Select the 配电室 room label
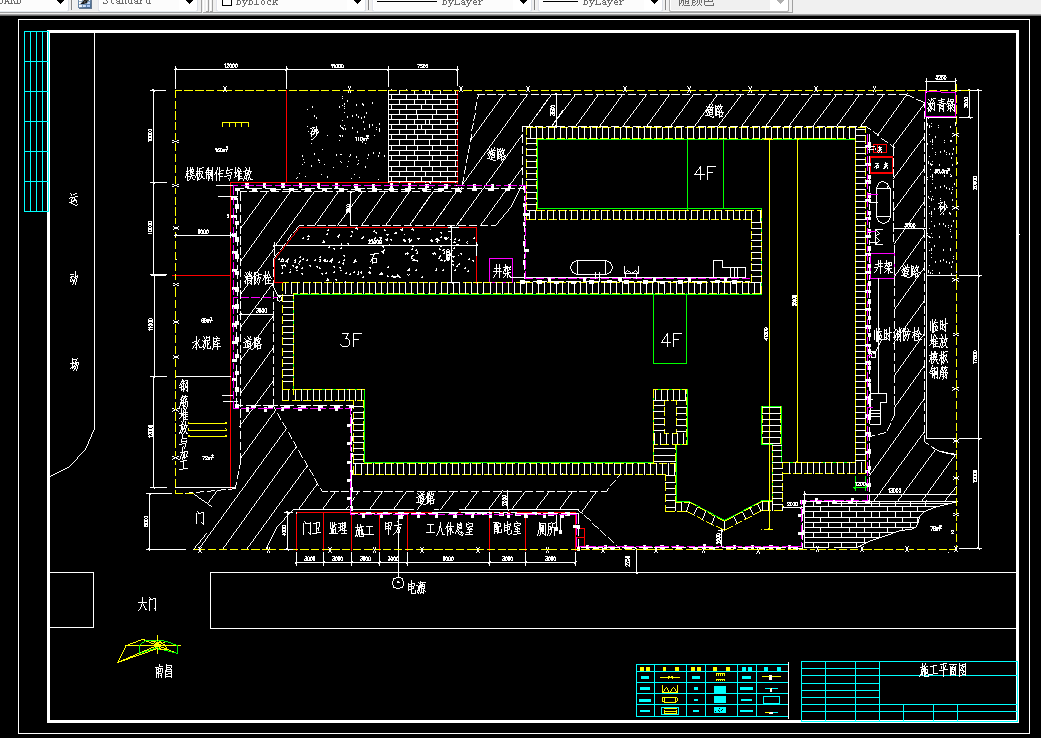1041x738 pixels. pos(507,529)
